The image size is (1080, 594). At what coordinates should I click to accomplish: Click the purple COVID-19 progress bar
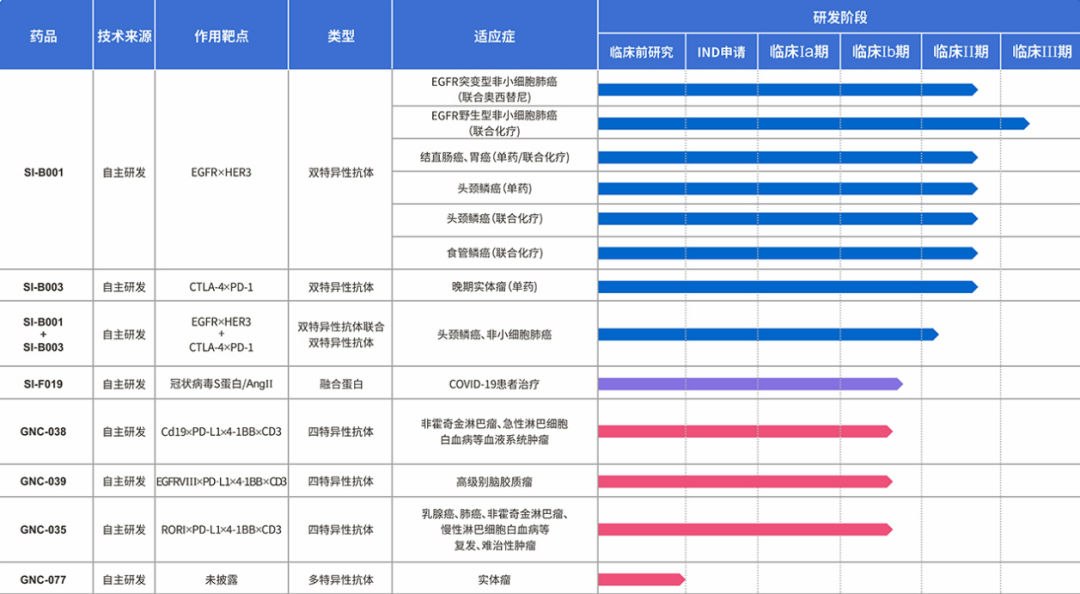pos(750,384)
